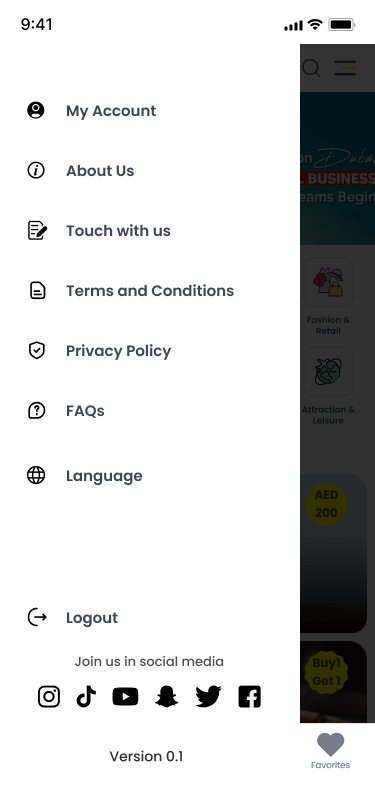The image size is (375, 812).
Task: Select the Attraction & Leisure category
Action: tap(328, 386)
